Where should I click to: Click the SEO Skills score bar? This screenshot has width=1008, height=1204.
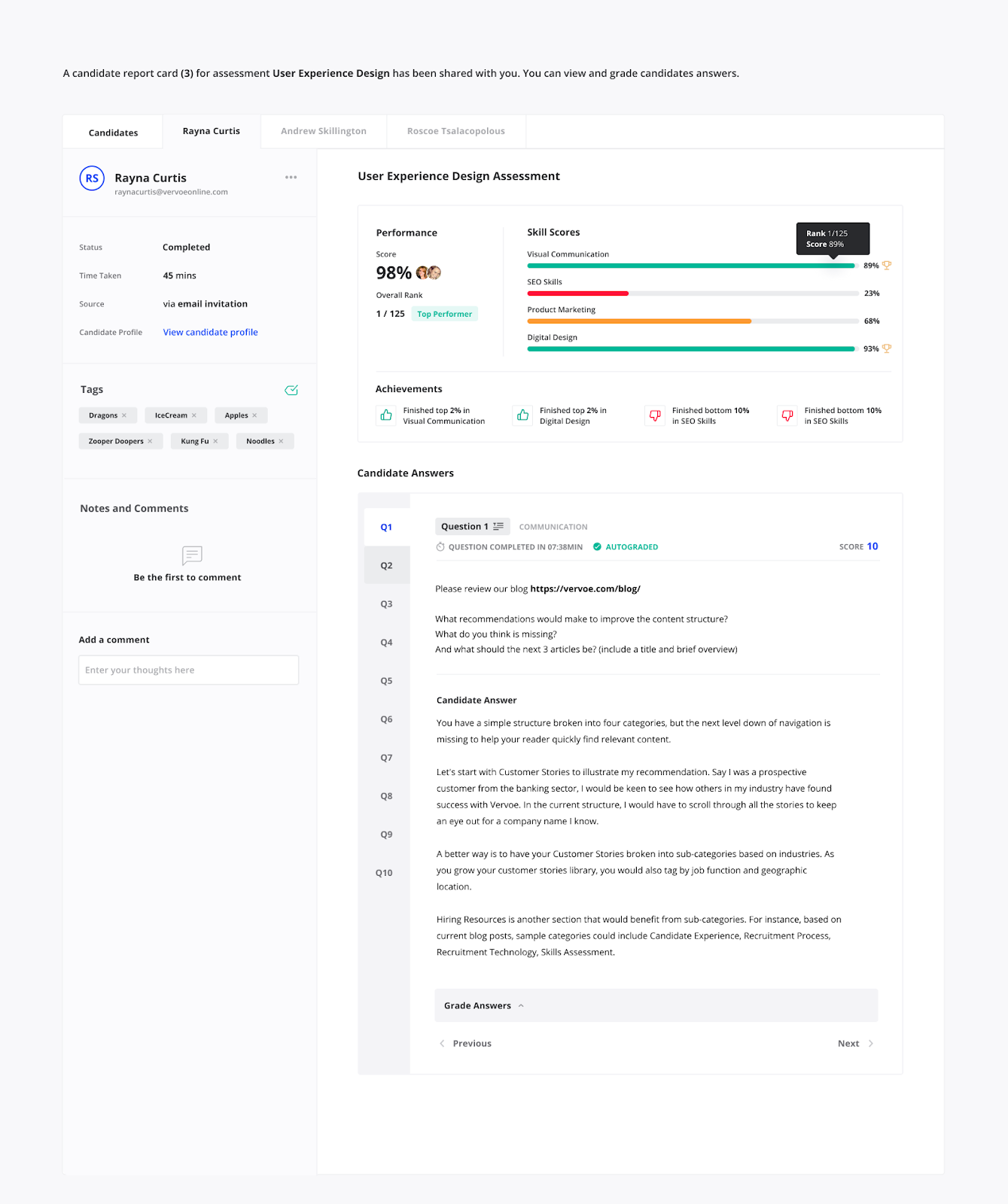click(692, 293)
